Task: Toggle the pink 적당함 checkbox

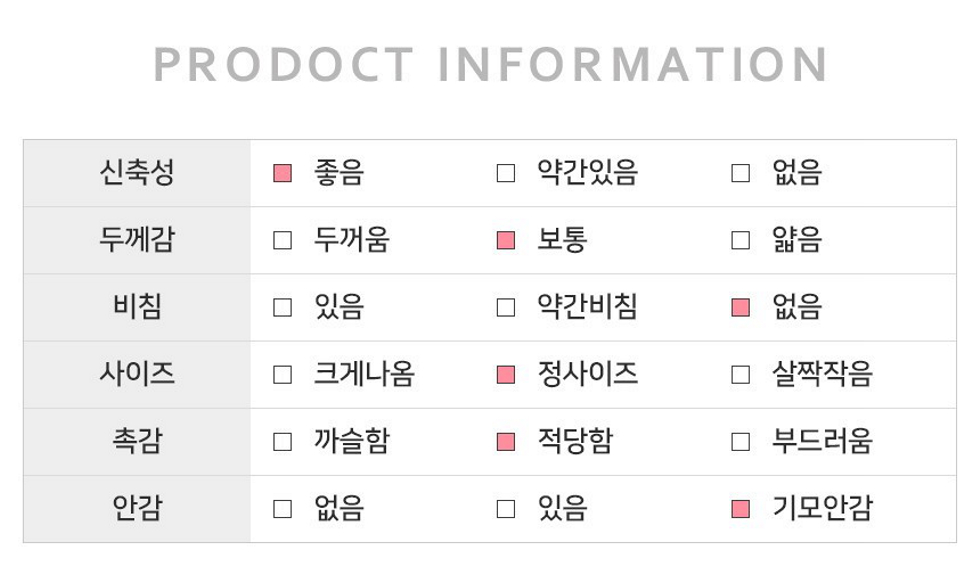Action: [506, 442]
